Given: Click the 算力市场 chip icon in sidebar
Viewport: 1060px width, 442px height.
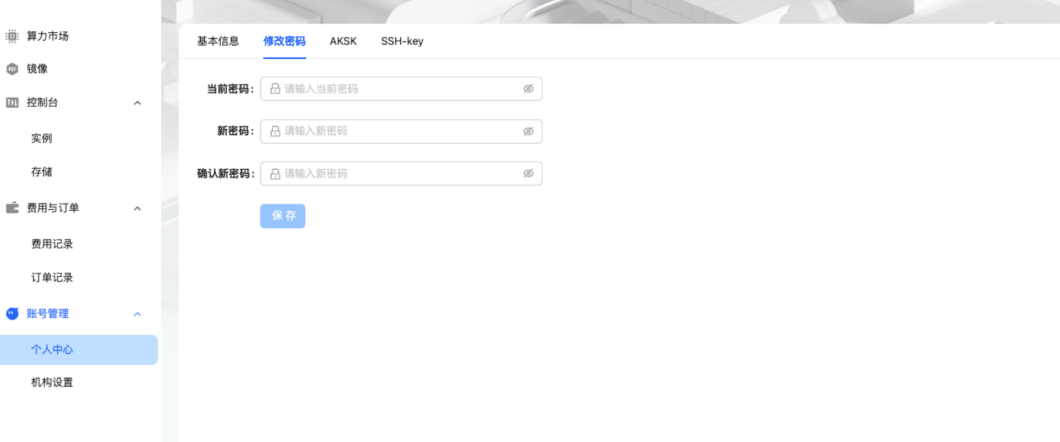Looking at the screenshot, I should click(12, 37).
